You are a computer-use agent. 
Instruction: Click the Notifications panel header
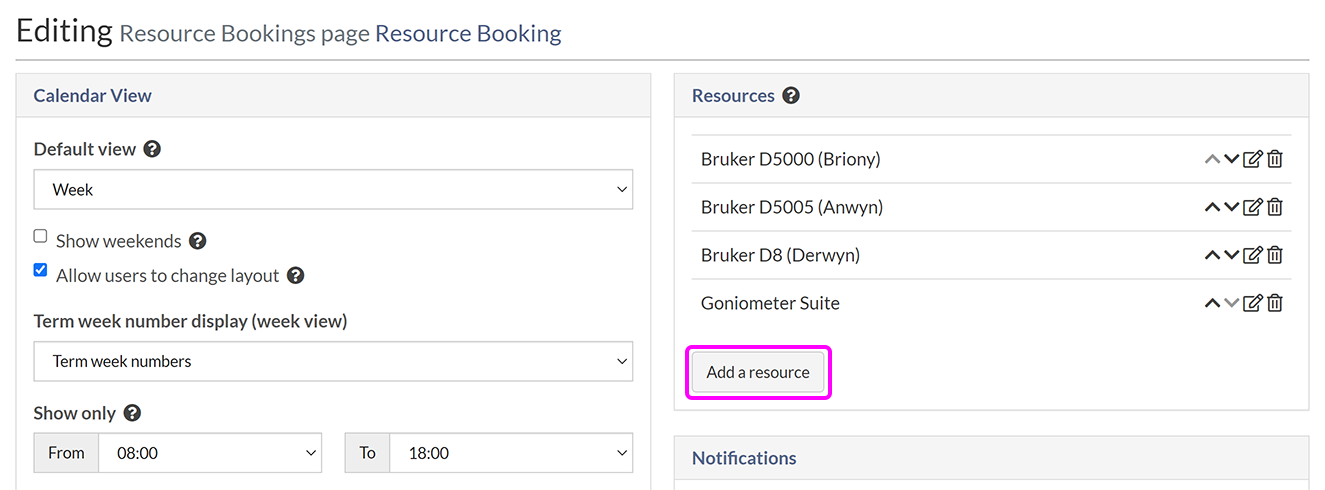tap(744, 458)
